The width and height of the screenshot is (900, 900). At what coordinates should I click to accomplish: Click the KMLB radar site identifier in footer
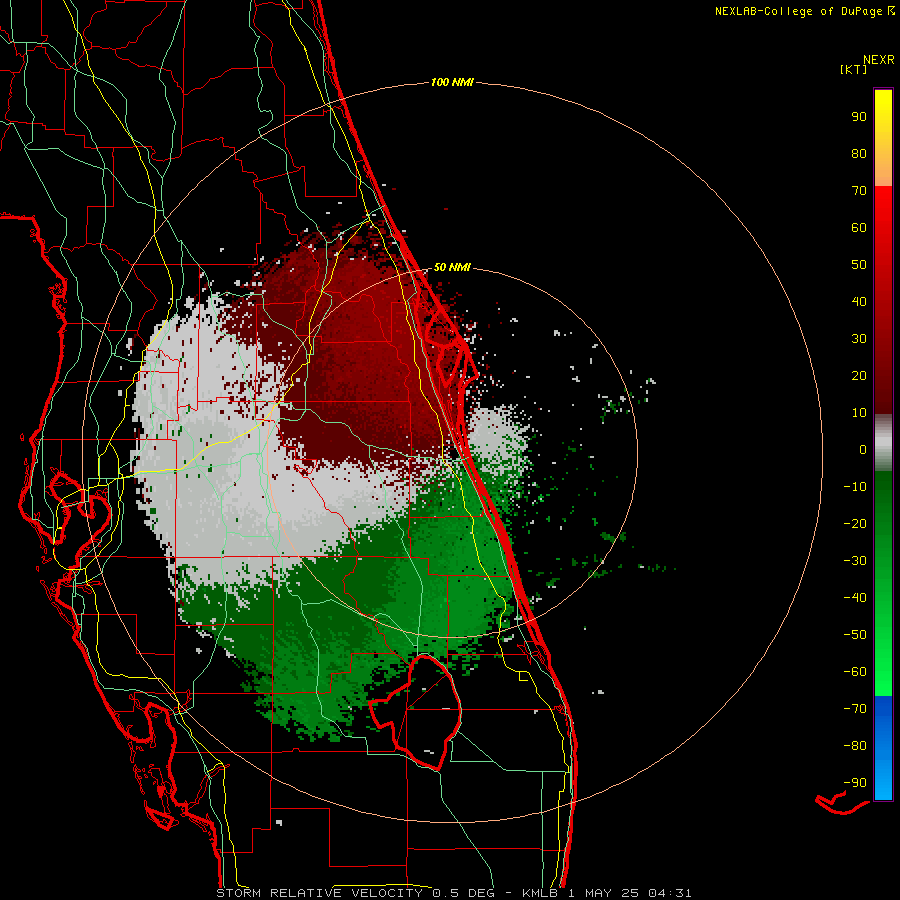pyautogui.click(x=539, y=893)
